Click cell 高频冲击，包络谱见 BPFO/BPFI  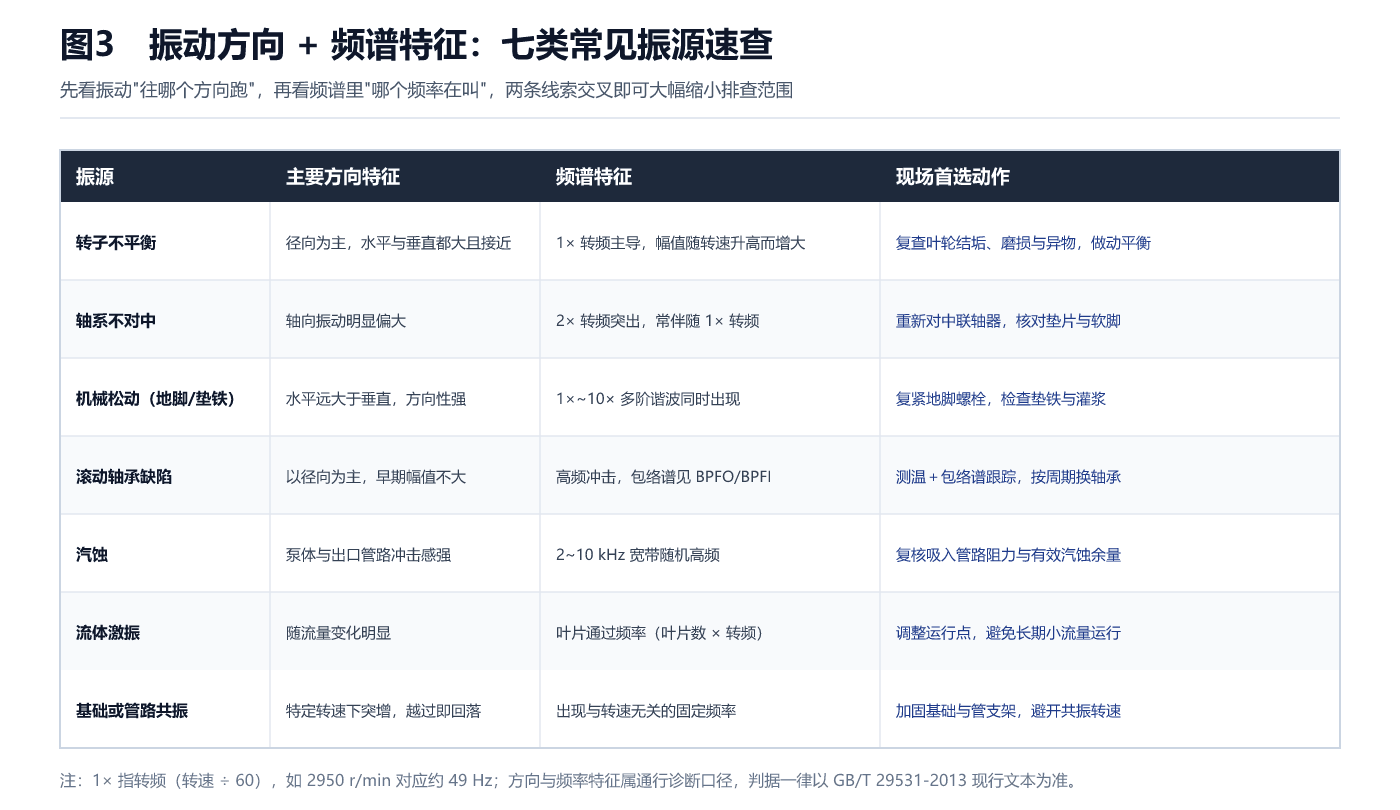click(x=663, y=477)
